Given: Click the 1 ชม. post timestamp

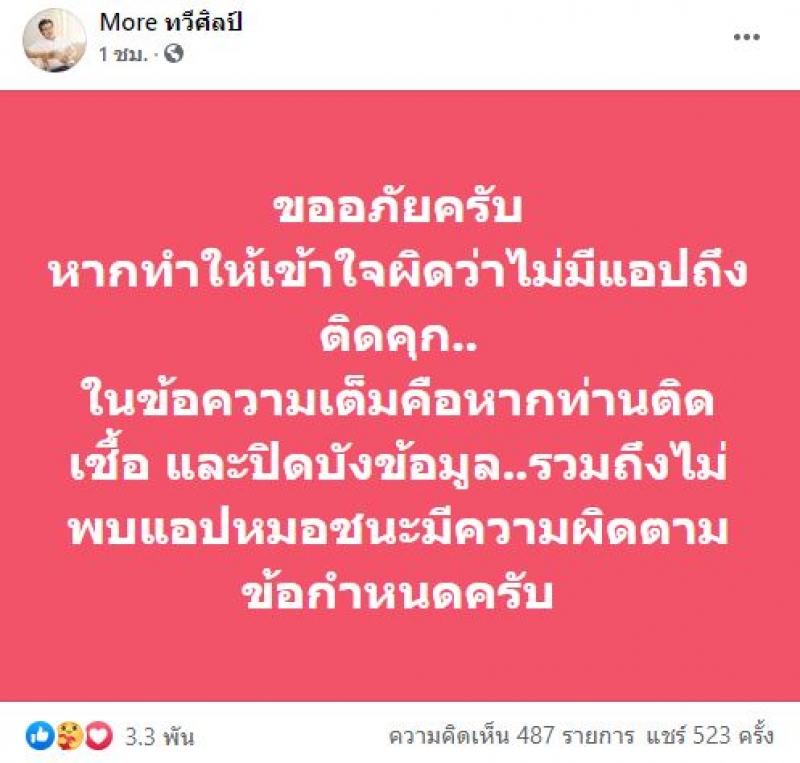Looking at the screenshot, I should tap(123, 54).
